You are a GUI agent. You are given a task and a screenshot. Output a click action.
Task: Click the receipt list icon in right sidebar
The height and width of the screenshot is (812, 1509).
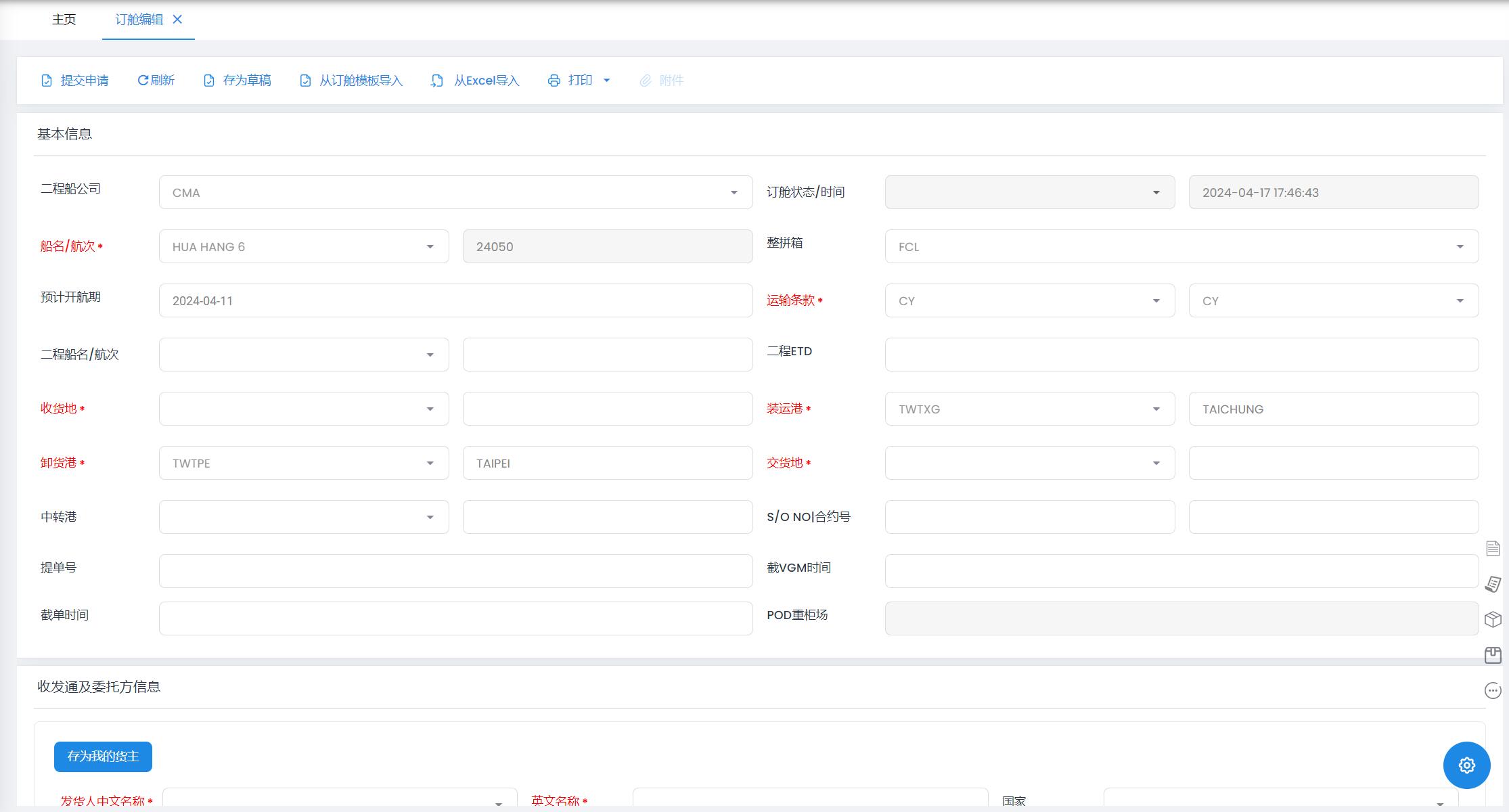tap(1493, 584)
